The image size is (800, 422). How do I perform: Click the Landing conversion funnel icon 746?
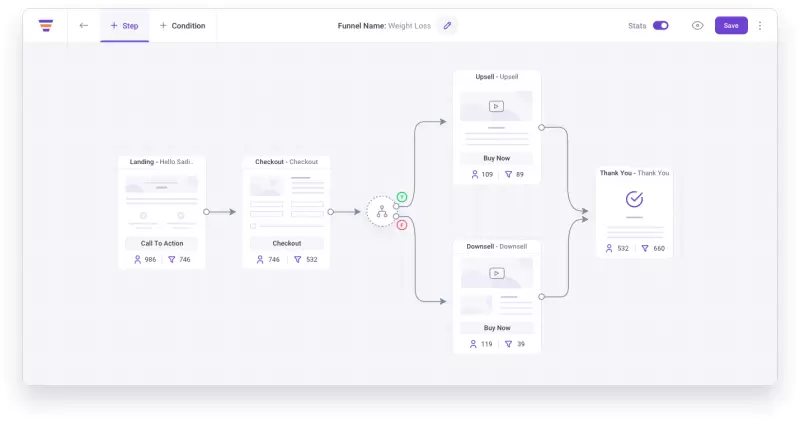(172, 259)
